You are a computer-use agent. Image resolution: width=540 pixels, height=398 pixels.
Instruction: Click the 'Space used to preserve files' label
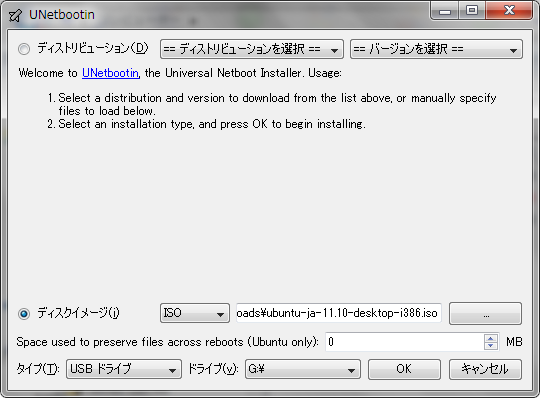[x=167, y=342]
